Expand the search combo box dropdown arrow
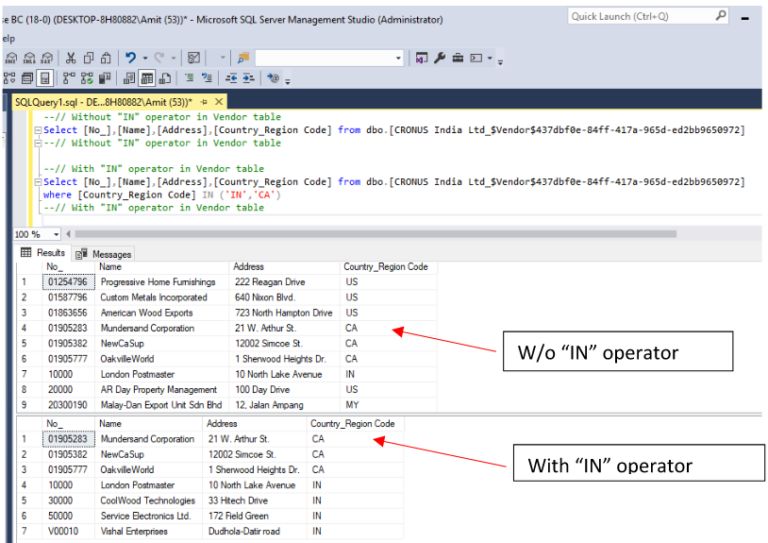This screenshot has width=768, height=543. 398,58
